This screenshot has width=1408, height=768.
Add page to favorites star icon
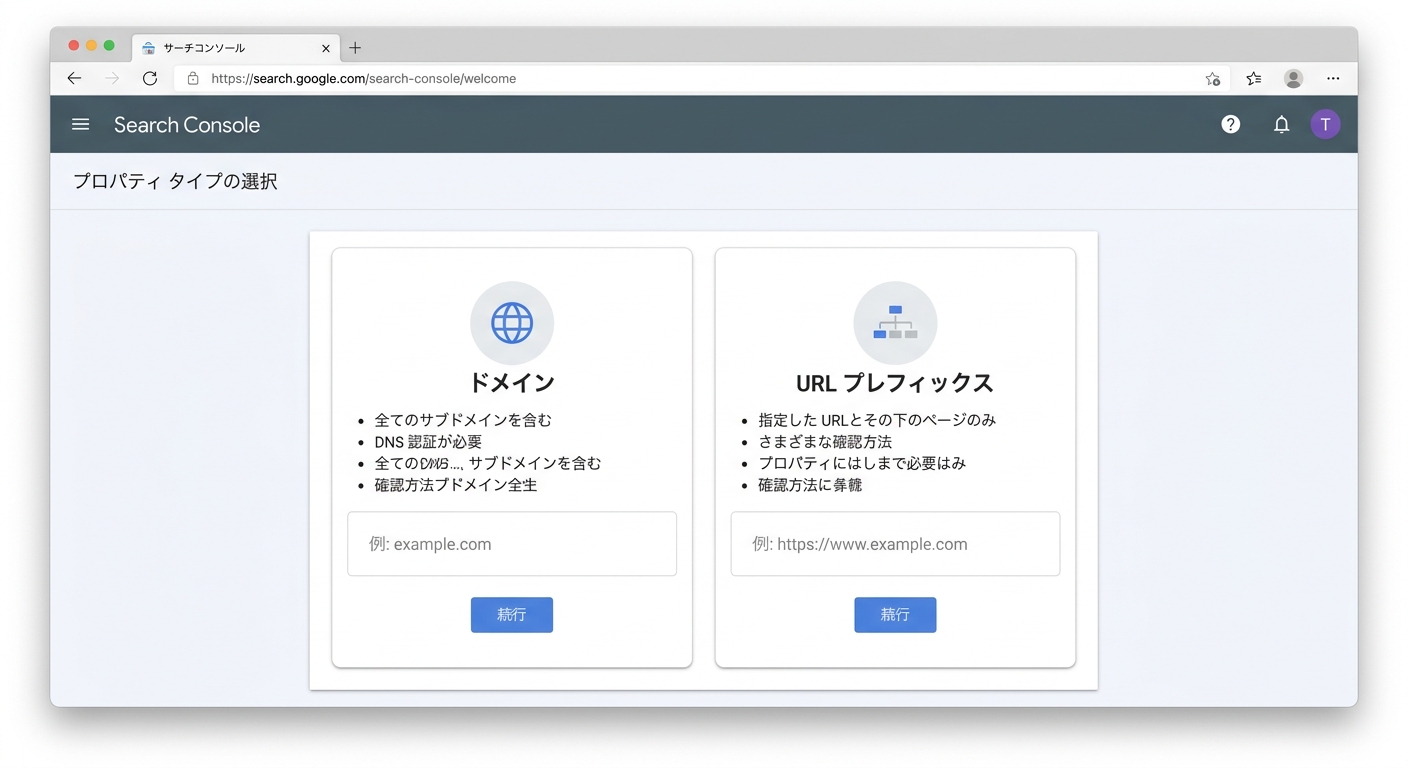click(x=1213, y=78)
